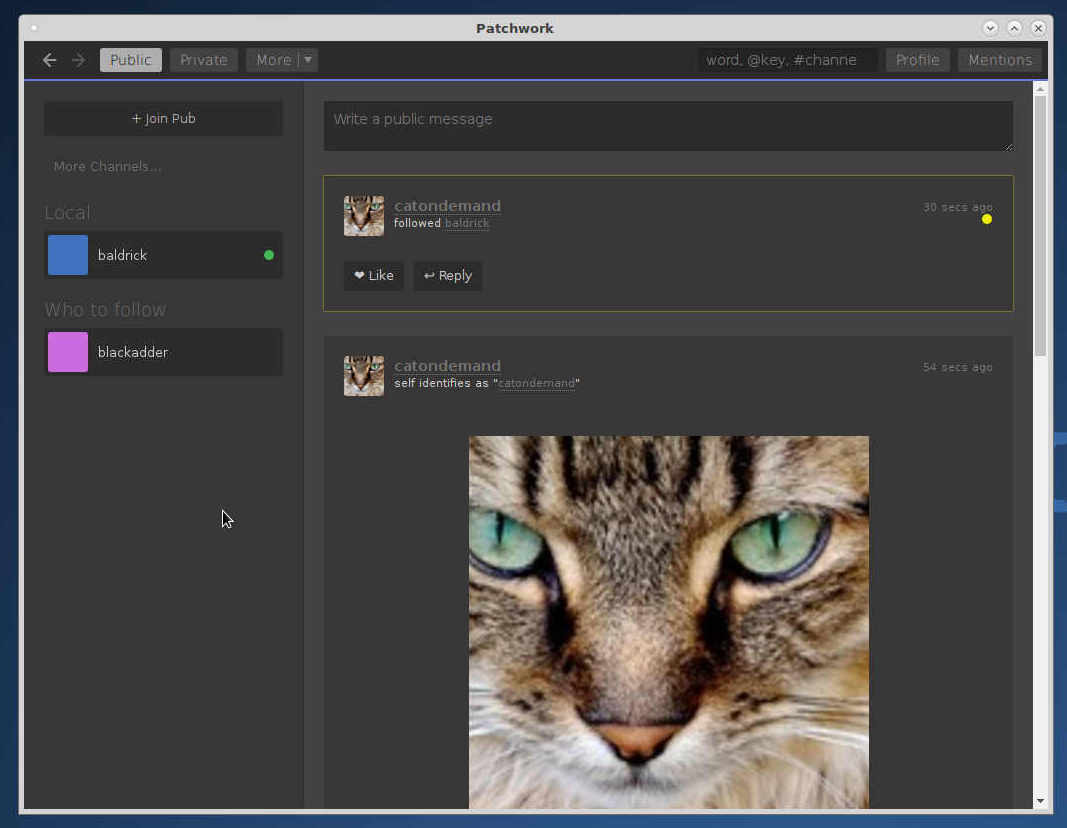Click the back navigation arrow
Viewport: 1067px width, 828px height.
(x=49, y=60)
